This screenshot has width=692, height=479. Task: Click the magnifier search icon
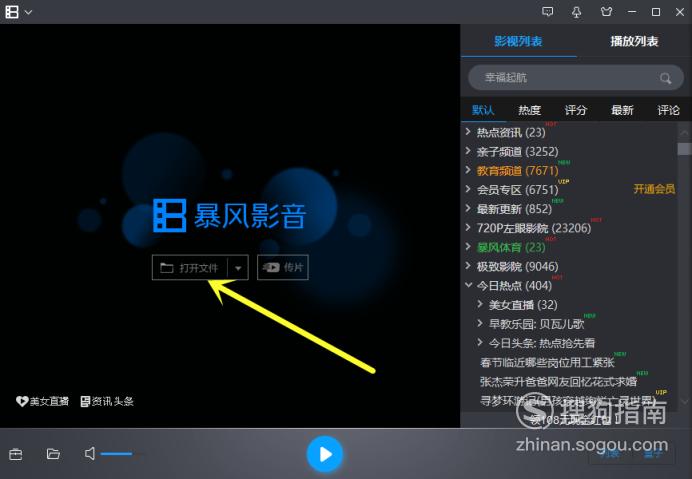click(x=665, y=78)
